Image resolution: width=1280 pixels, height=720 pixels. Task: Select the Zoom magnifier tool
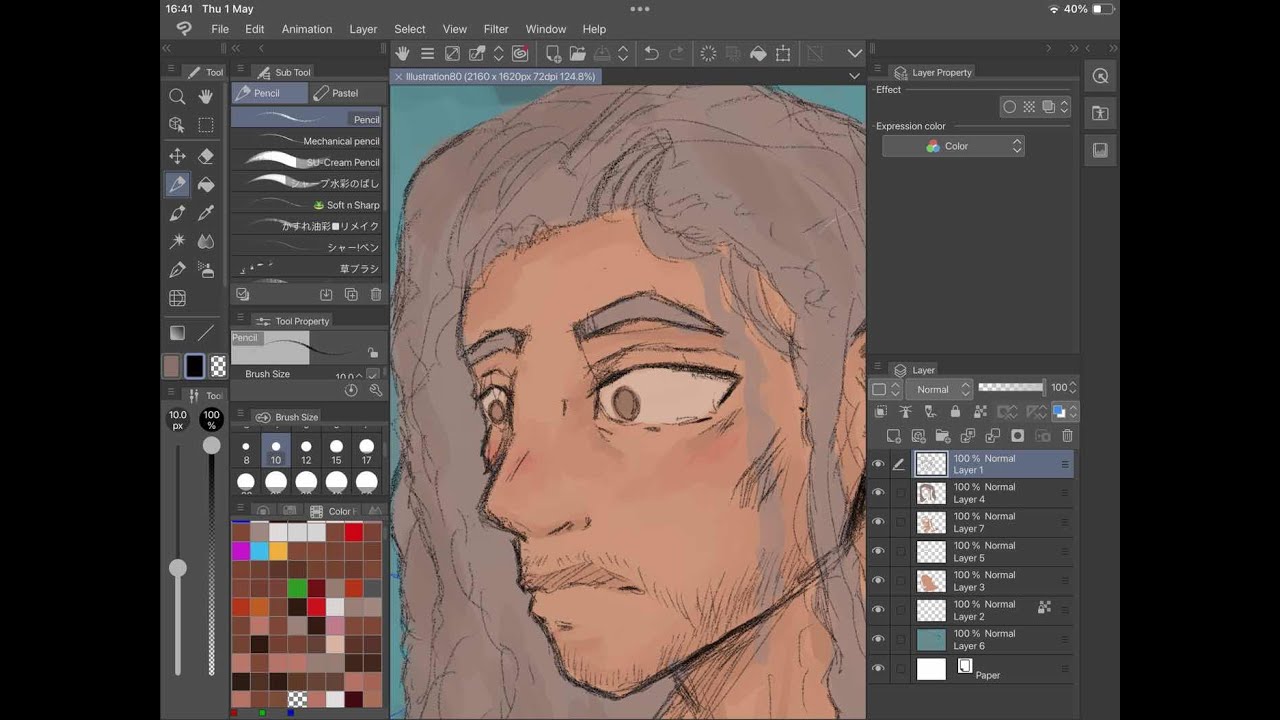(177, 97)
